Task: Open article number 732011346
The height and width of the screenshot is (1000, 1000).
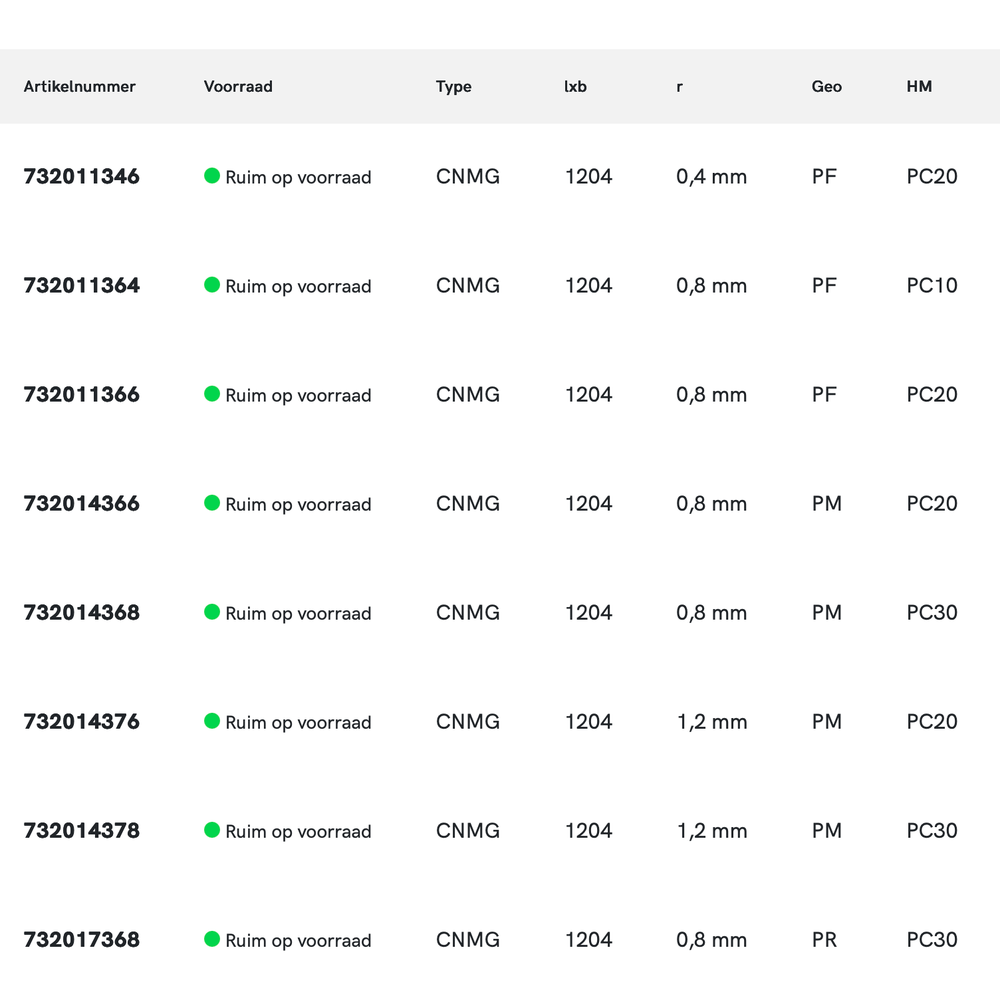Action: (x=82, y=177)
